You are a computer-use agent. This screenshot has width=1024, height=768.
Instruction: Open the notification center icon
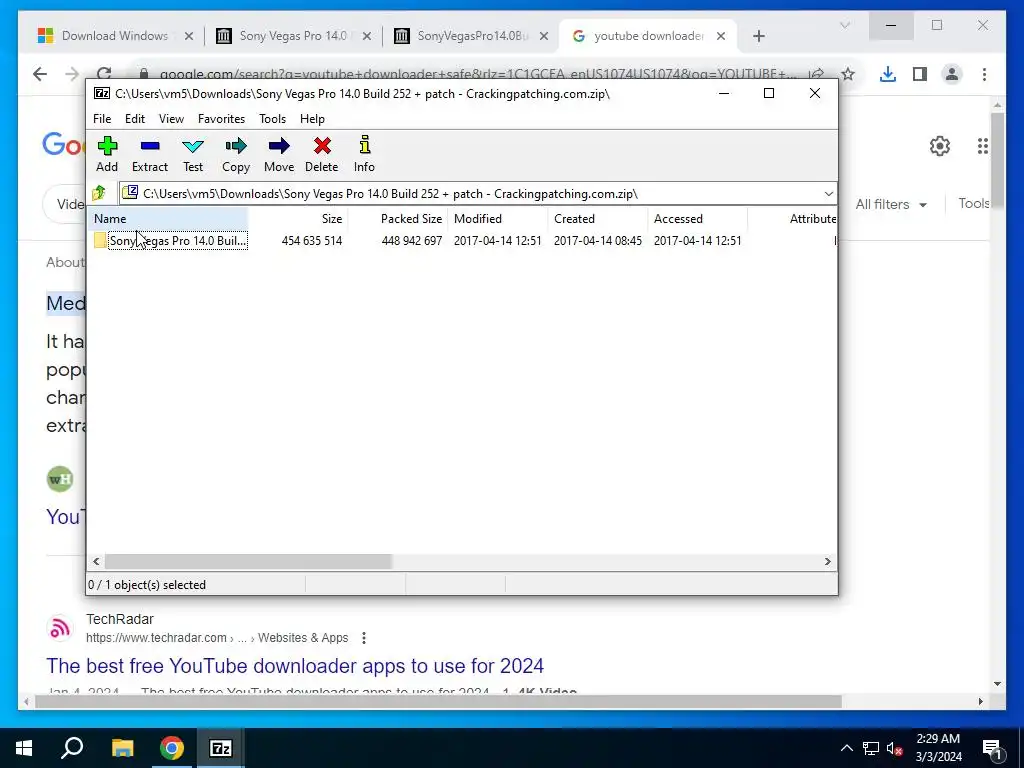point(993,748)
